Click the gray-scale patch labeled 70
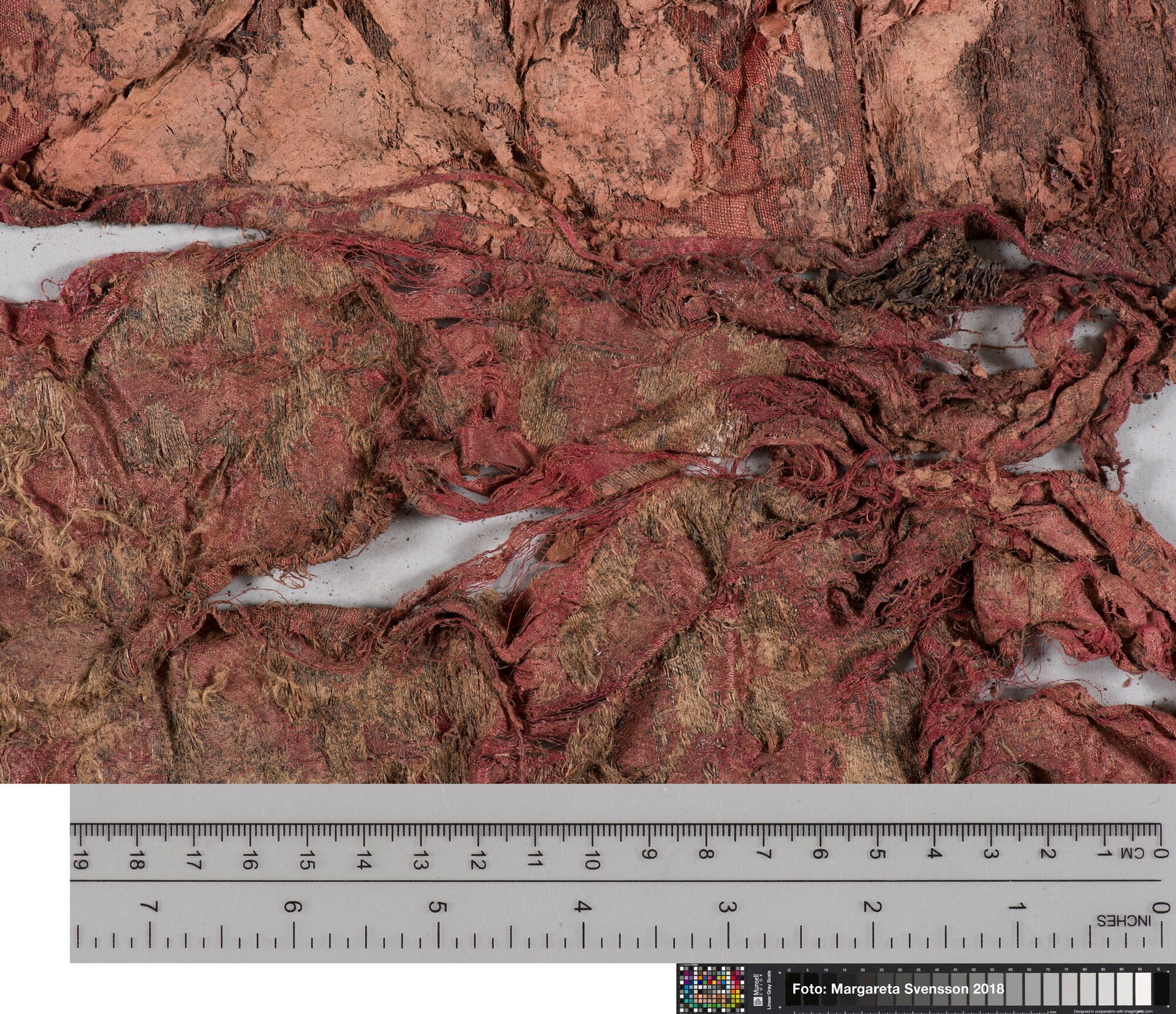The height and width of the screenshot is (1014, 1176). click(1051, 989)
